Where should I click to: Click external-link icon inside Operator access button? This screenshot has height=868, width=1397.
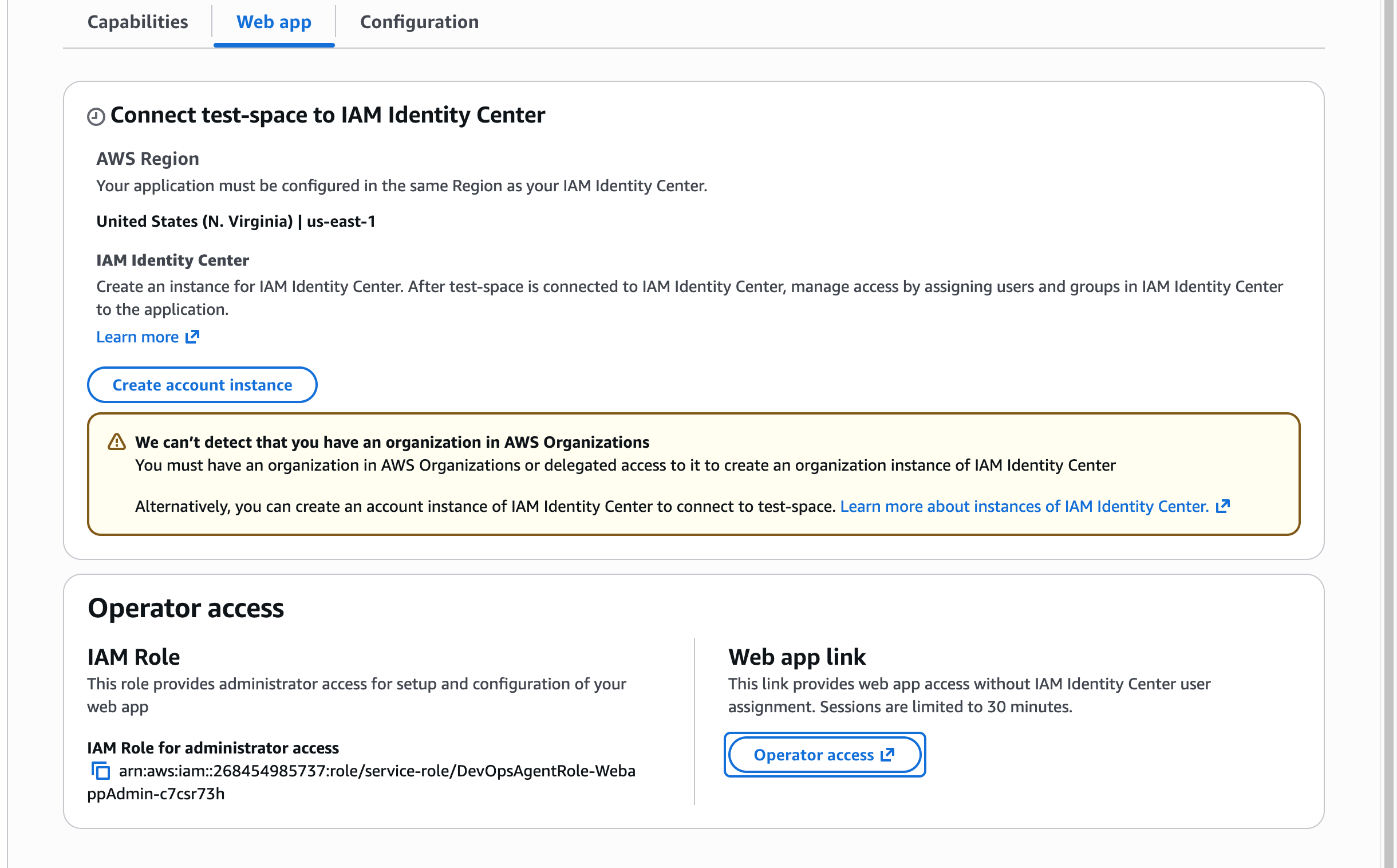887,754
